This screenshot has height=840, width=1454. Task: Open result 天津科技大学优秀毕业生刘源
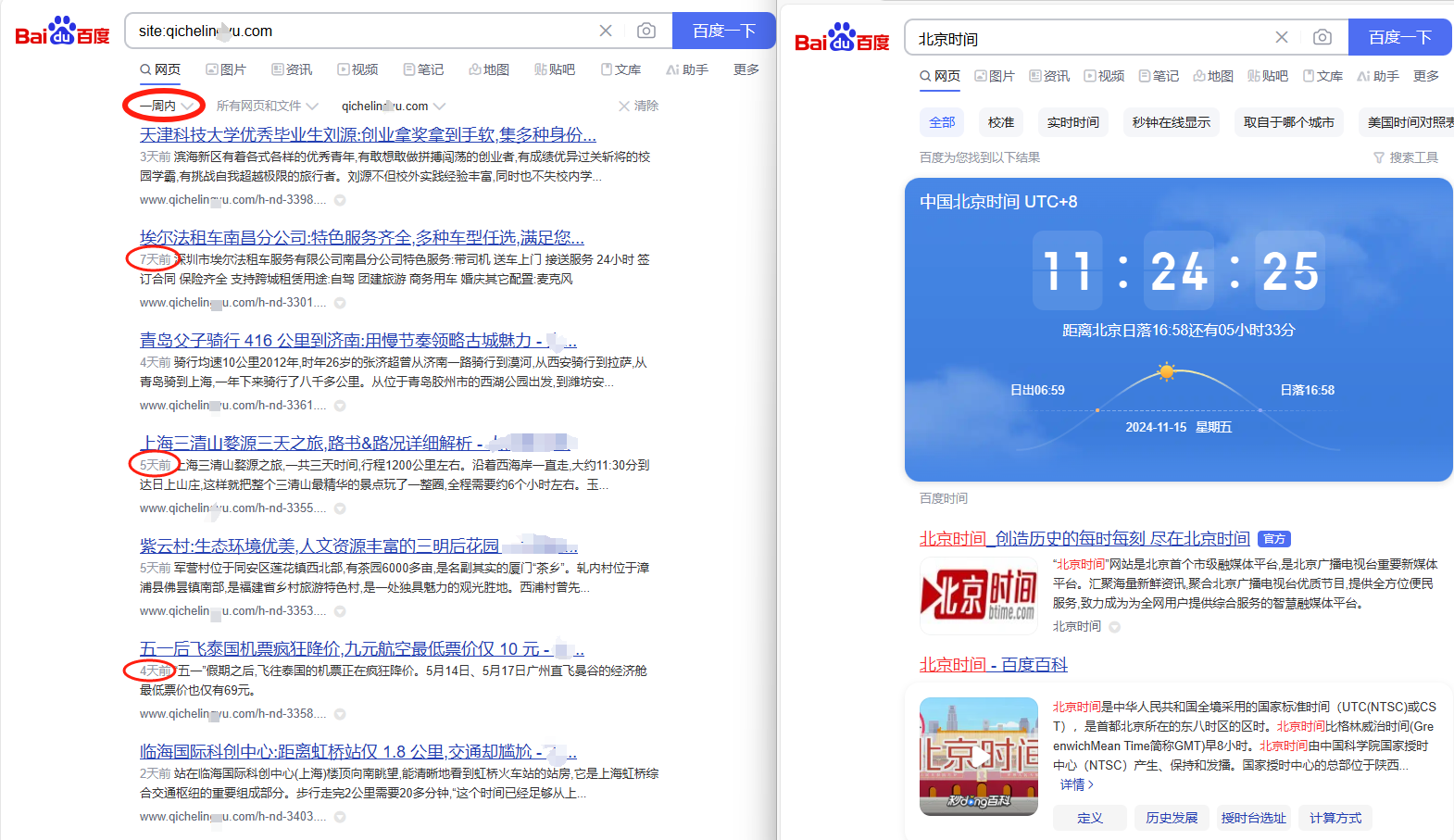click(x=368, y=135)
